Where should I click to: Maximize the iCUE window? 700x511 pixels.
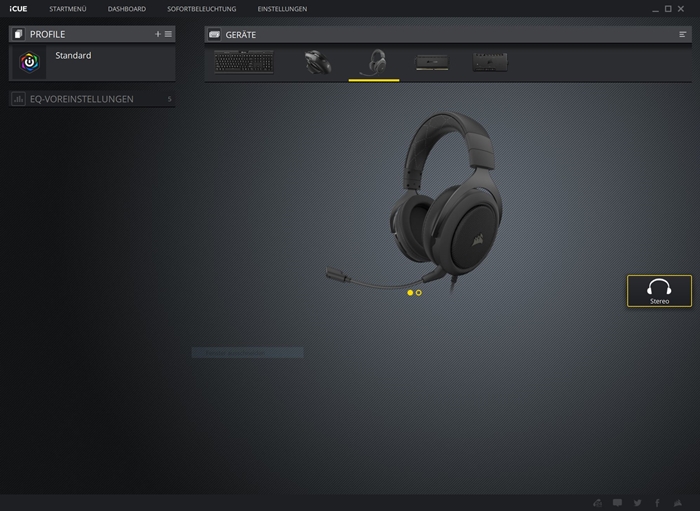click(x=668, y=9)
